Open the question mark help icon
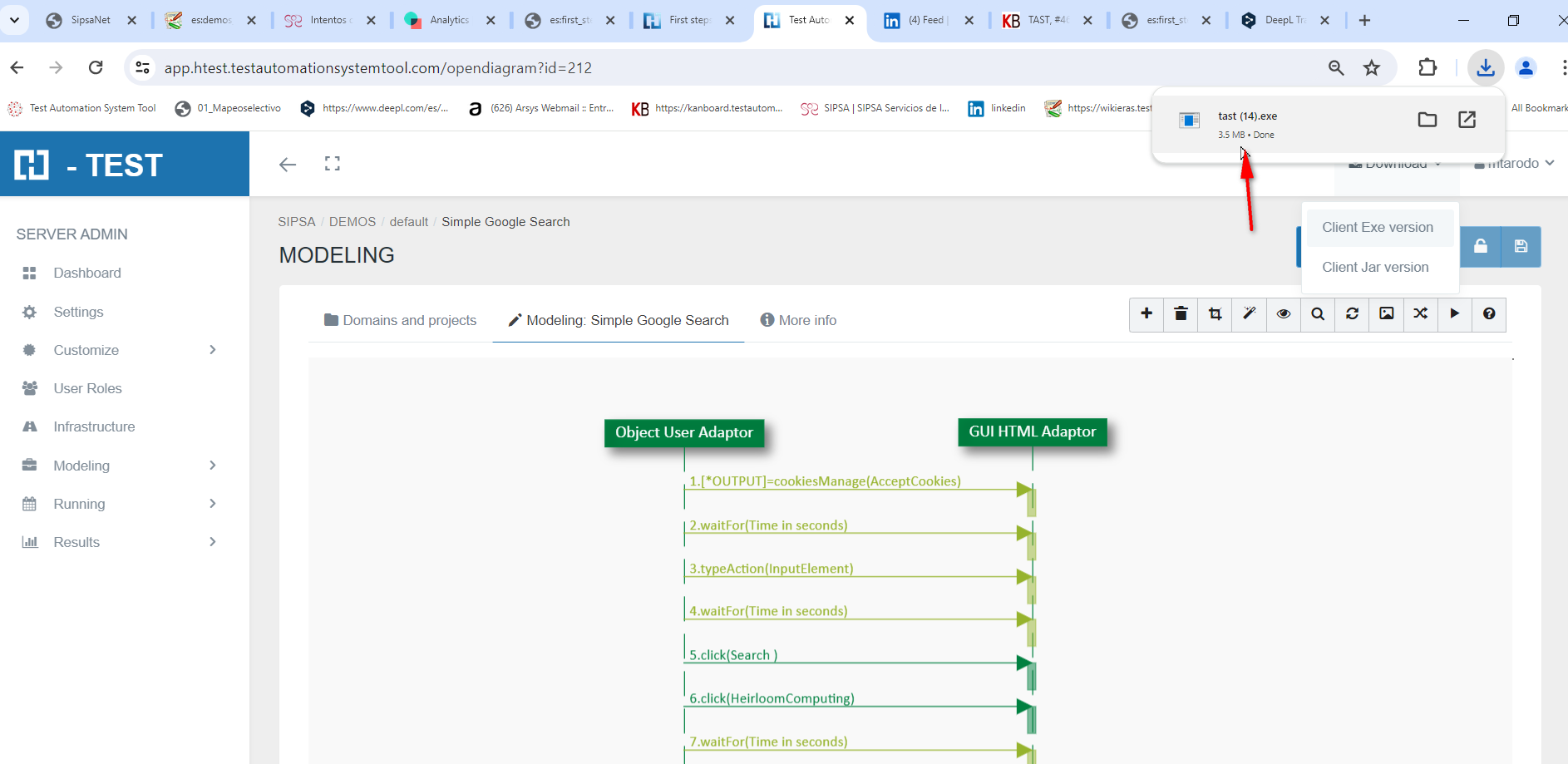The image size is (1568, 764). click(x=1488, y=314)
